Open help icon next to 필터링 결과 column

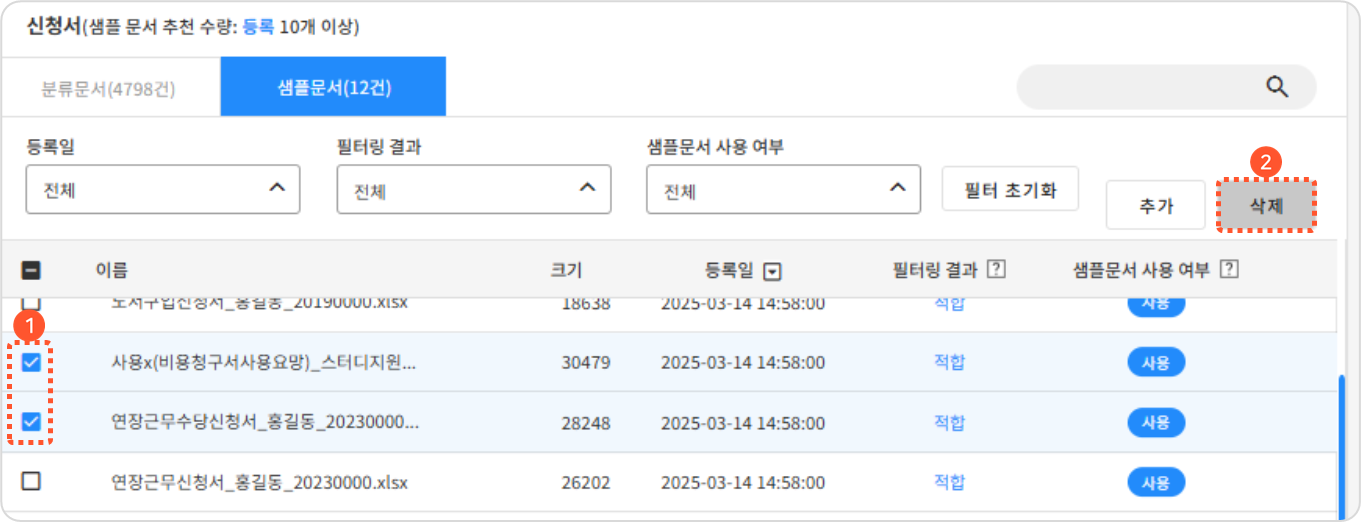[x=995, y=269]
